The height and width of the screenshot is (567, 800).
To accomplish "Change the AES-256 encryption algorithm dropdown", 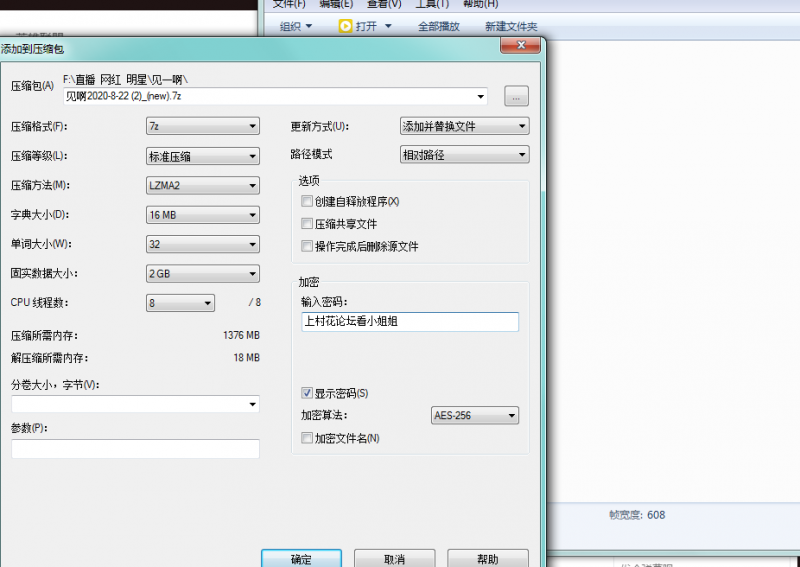I will (x=474, y=415).
